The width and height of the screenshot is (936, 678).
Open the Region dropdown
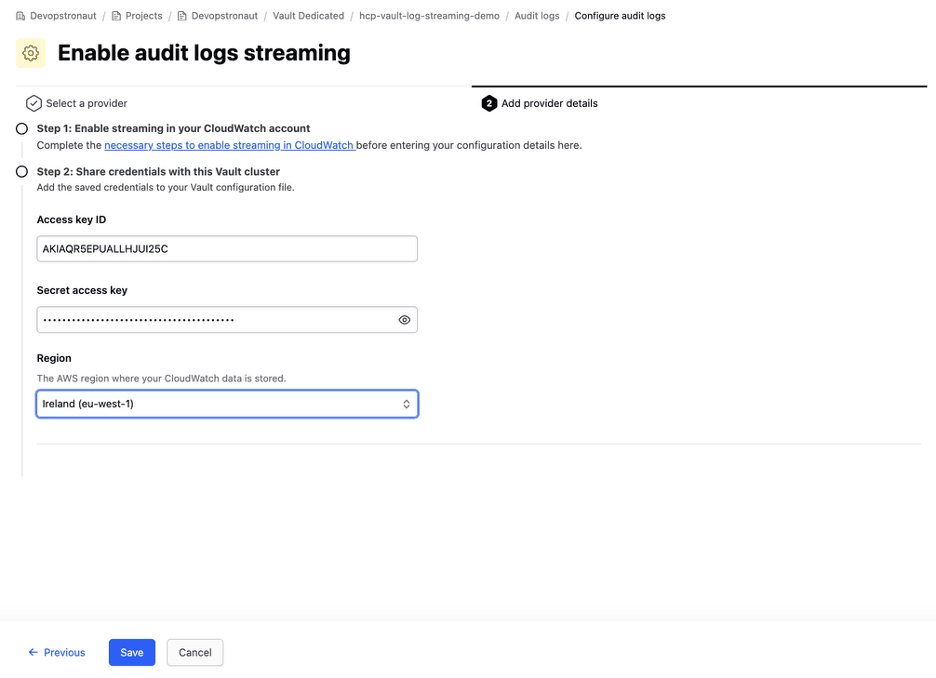point(227,403)
